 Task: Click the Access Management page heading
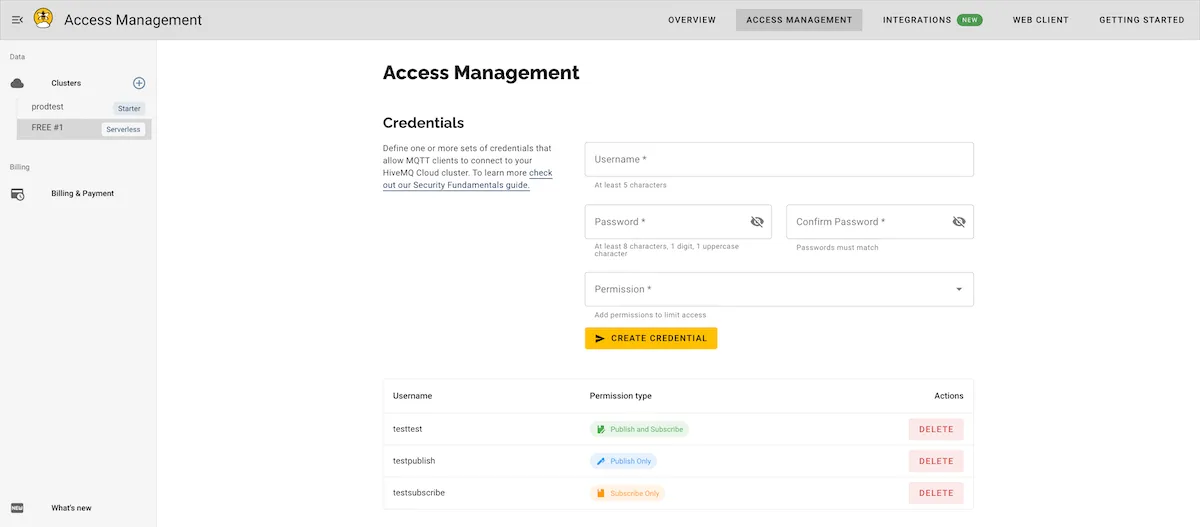coord(481,72)
